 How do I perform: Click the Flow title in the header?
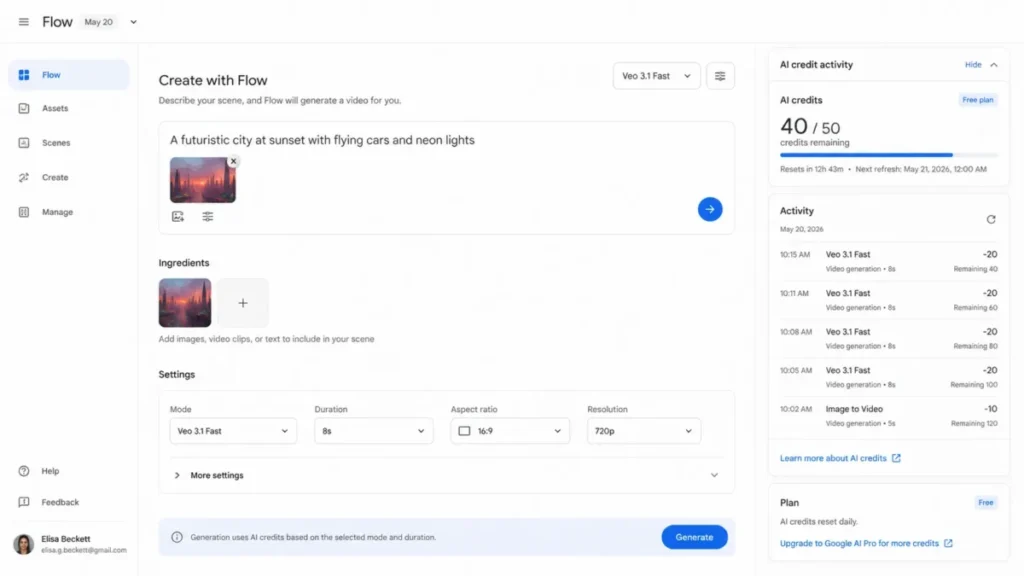click(57, 22)
